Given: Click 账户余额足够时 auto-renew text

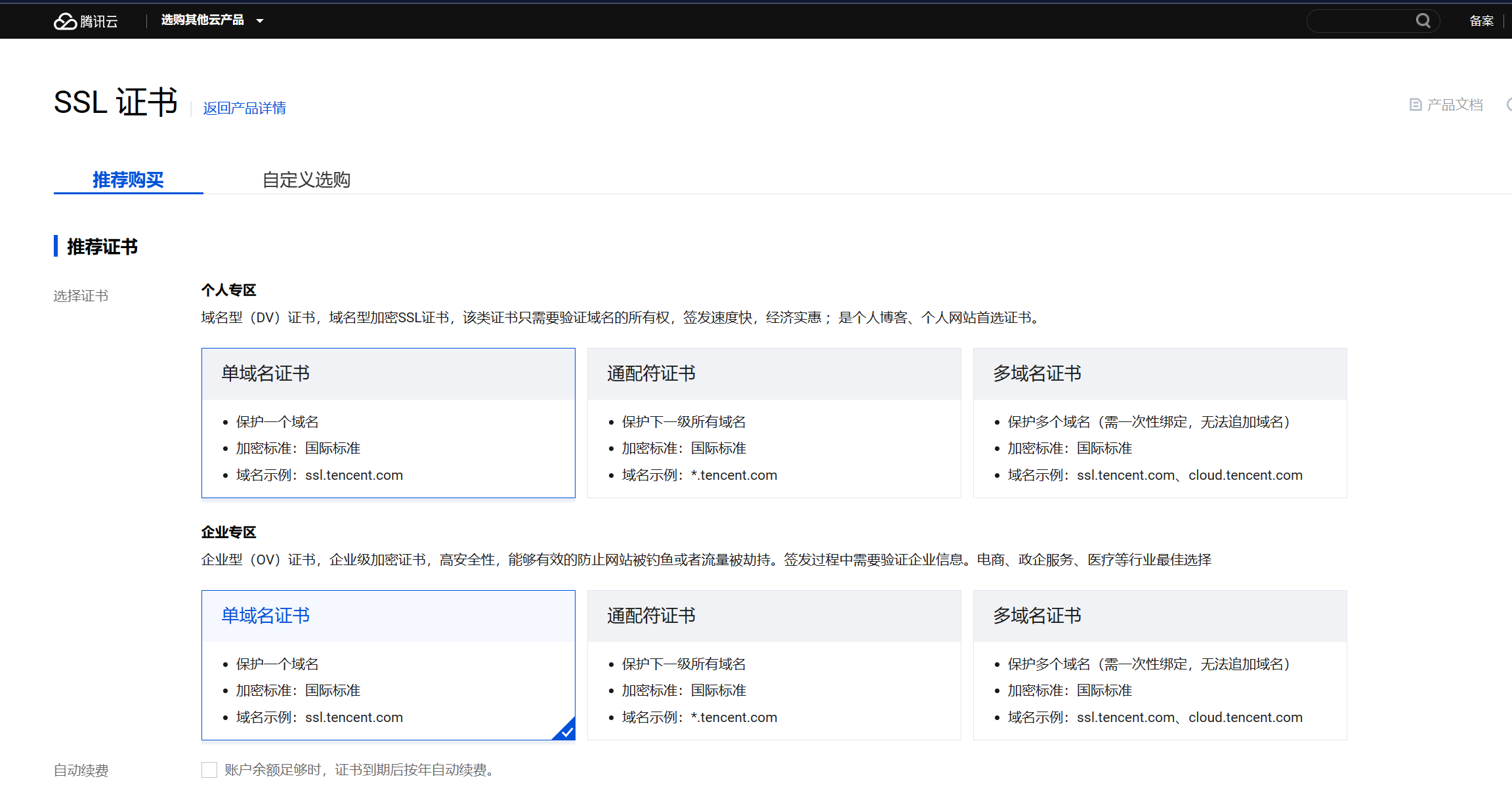Looking at the screenshot, I should [x=359, y=770].
